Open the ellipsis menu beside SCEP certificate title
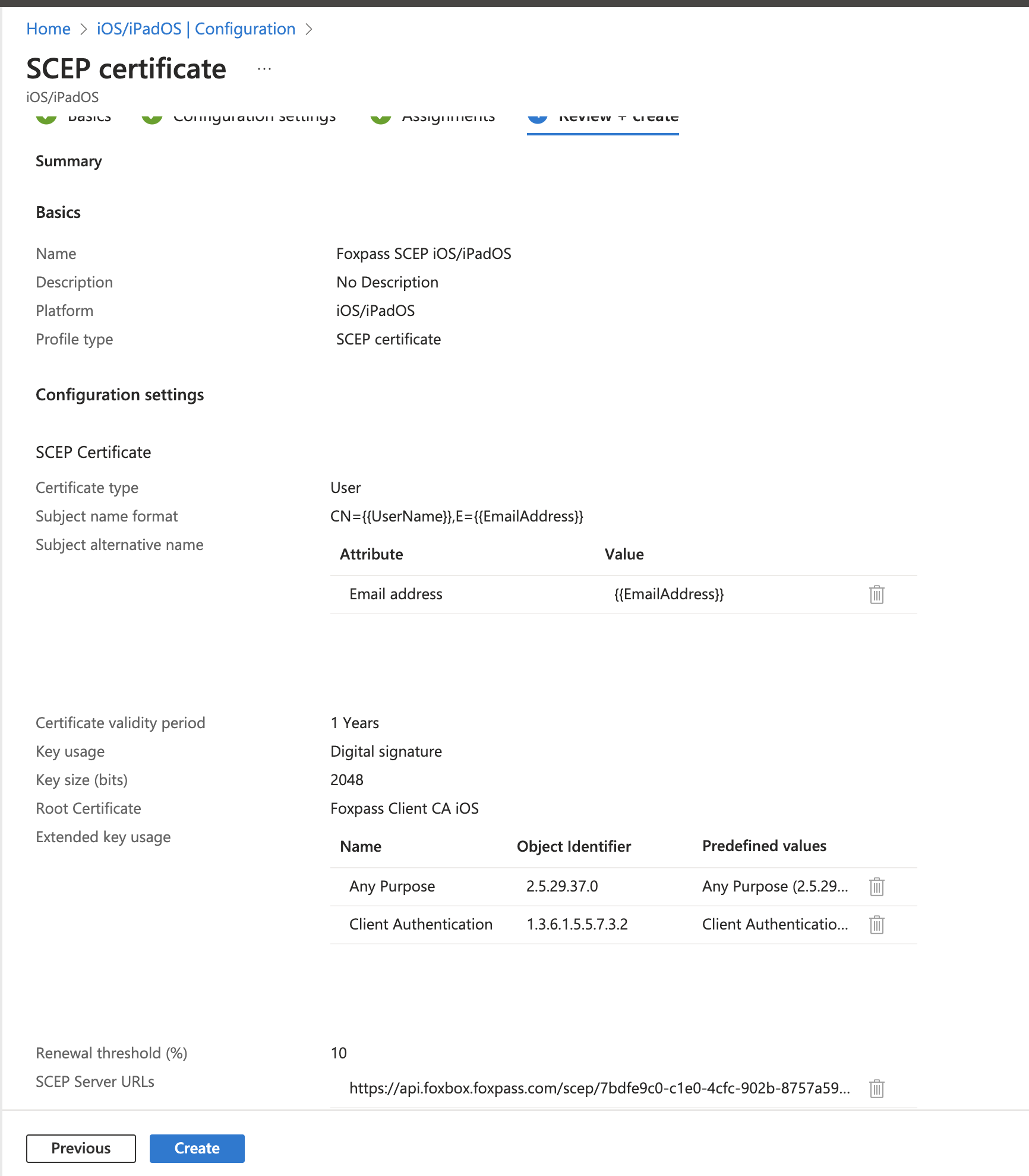1029x1176 pixels. [263, 68]
